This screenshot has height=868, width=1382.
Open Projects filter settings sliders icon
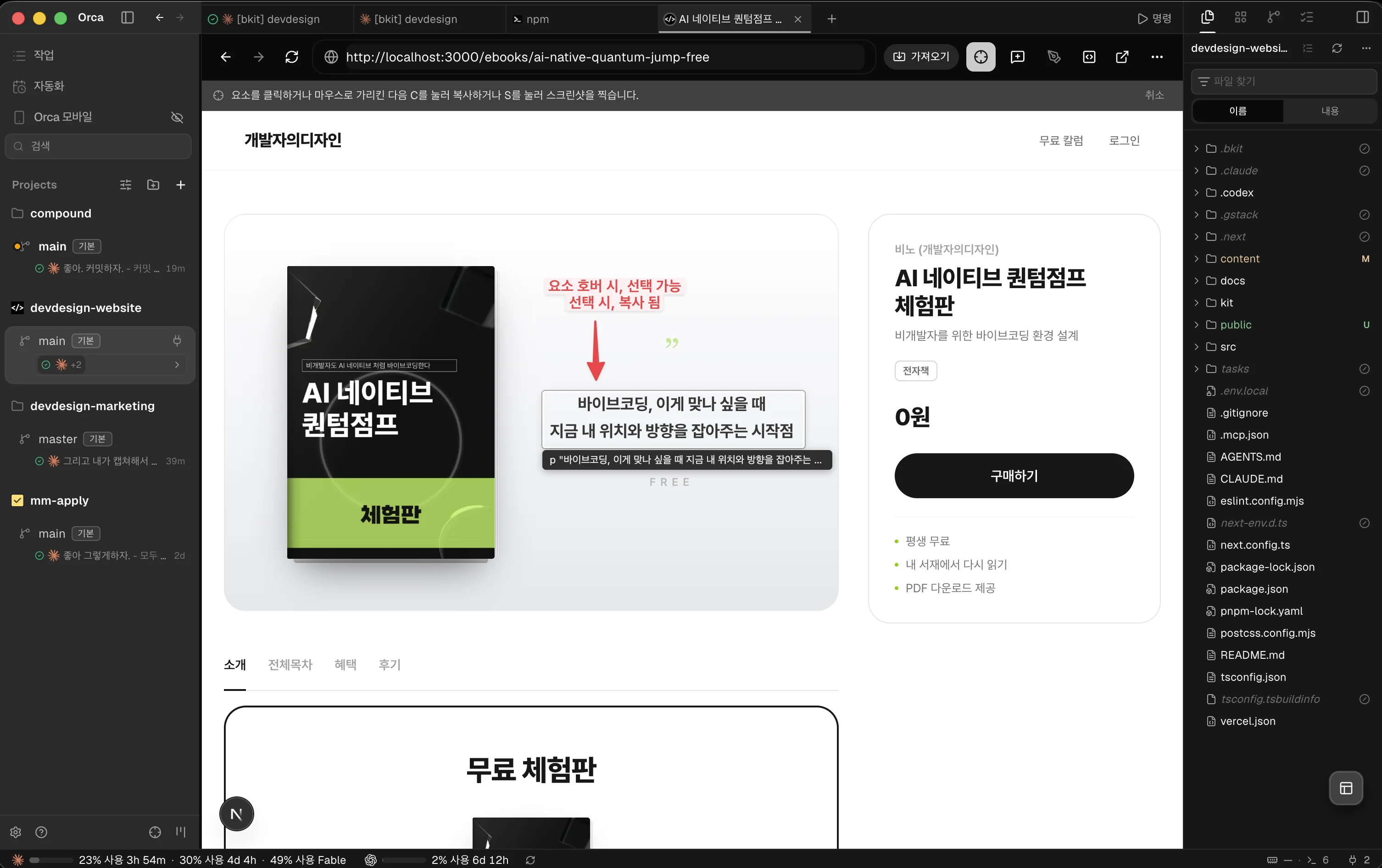[x=126, y=185]
